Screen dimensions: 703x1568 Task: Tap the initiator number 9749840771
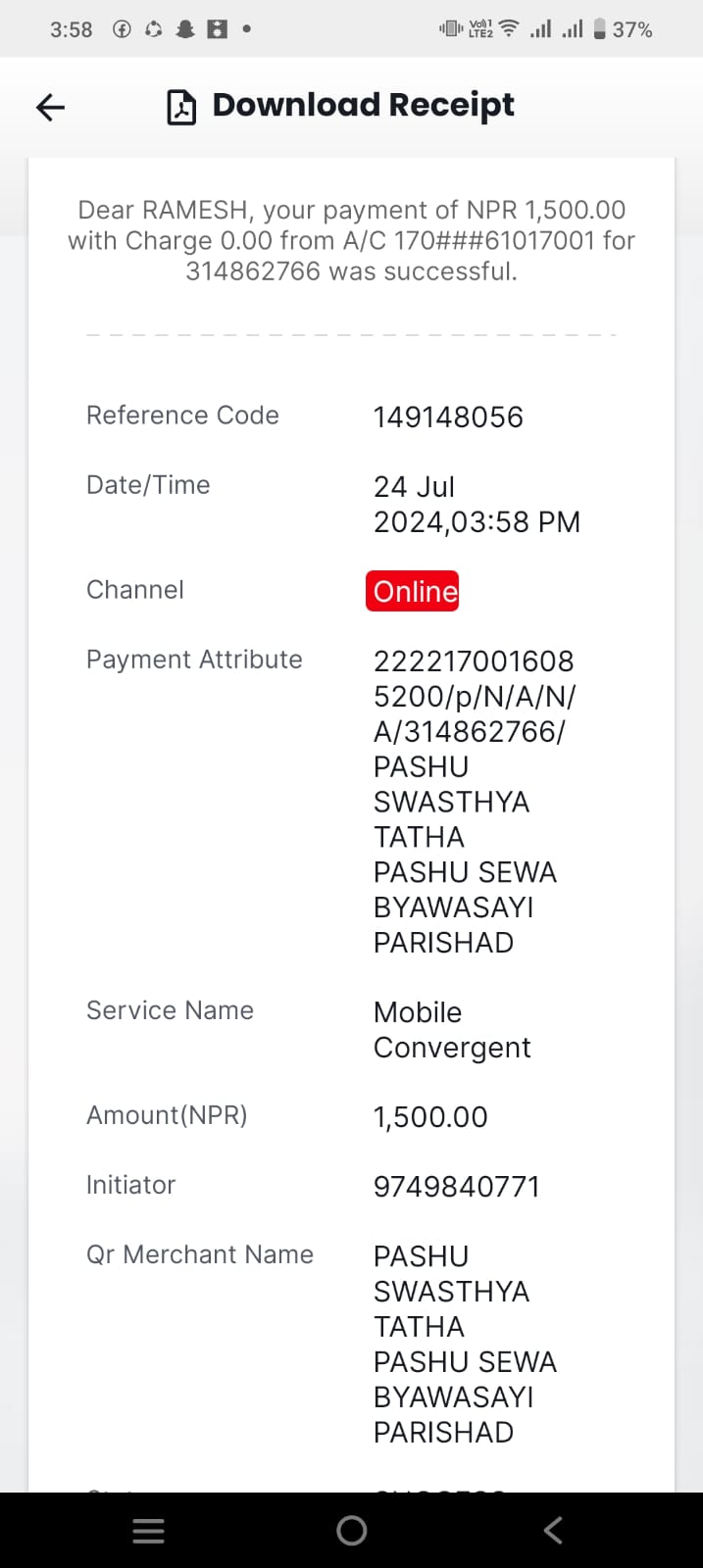[x=457, y=1186]
